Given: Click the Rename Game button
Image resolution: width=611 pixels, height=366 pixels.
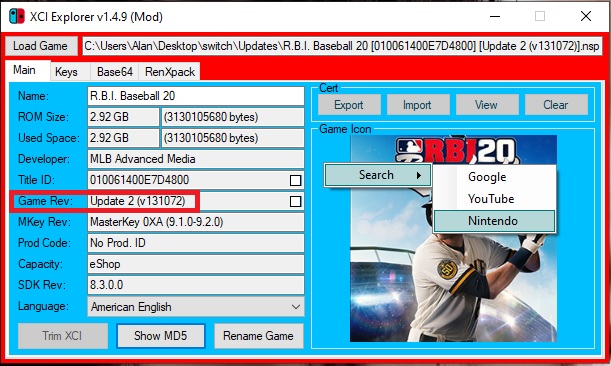Looking at the screenshot, I should 258,336.
